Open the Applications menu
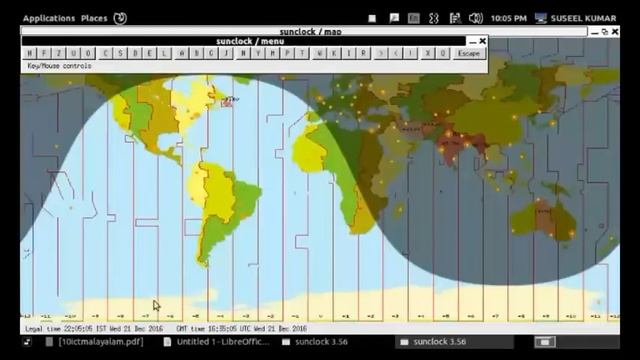Viewport: 640px width, 360px height. coord(49,18)
